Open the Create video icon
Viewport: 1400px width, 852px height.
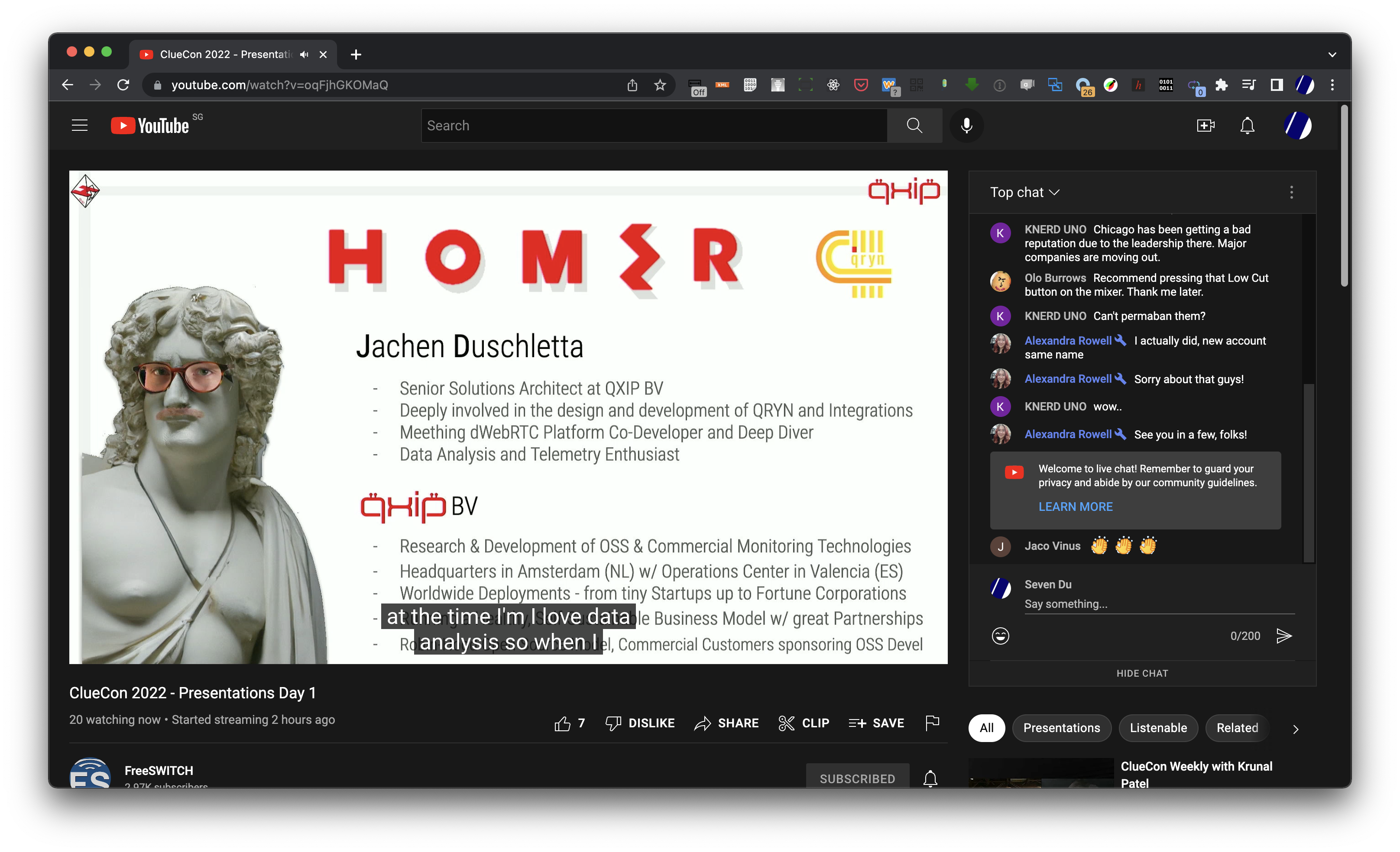click(1205, 126)
